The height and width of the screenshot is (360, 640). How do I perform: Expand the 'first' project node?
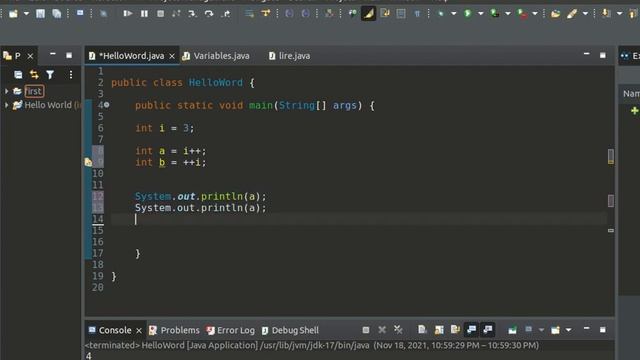pyautogui.click(x=6, y=91)
